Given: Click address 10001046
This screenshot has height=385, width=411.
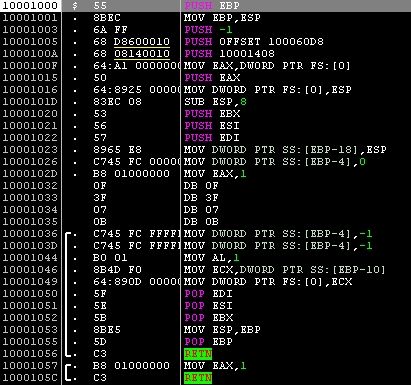Looking at the screenshot, I should tap(30, 270).
